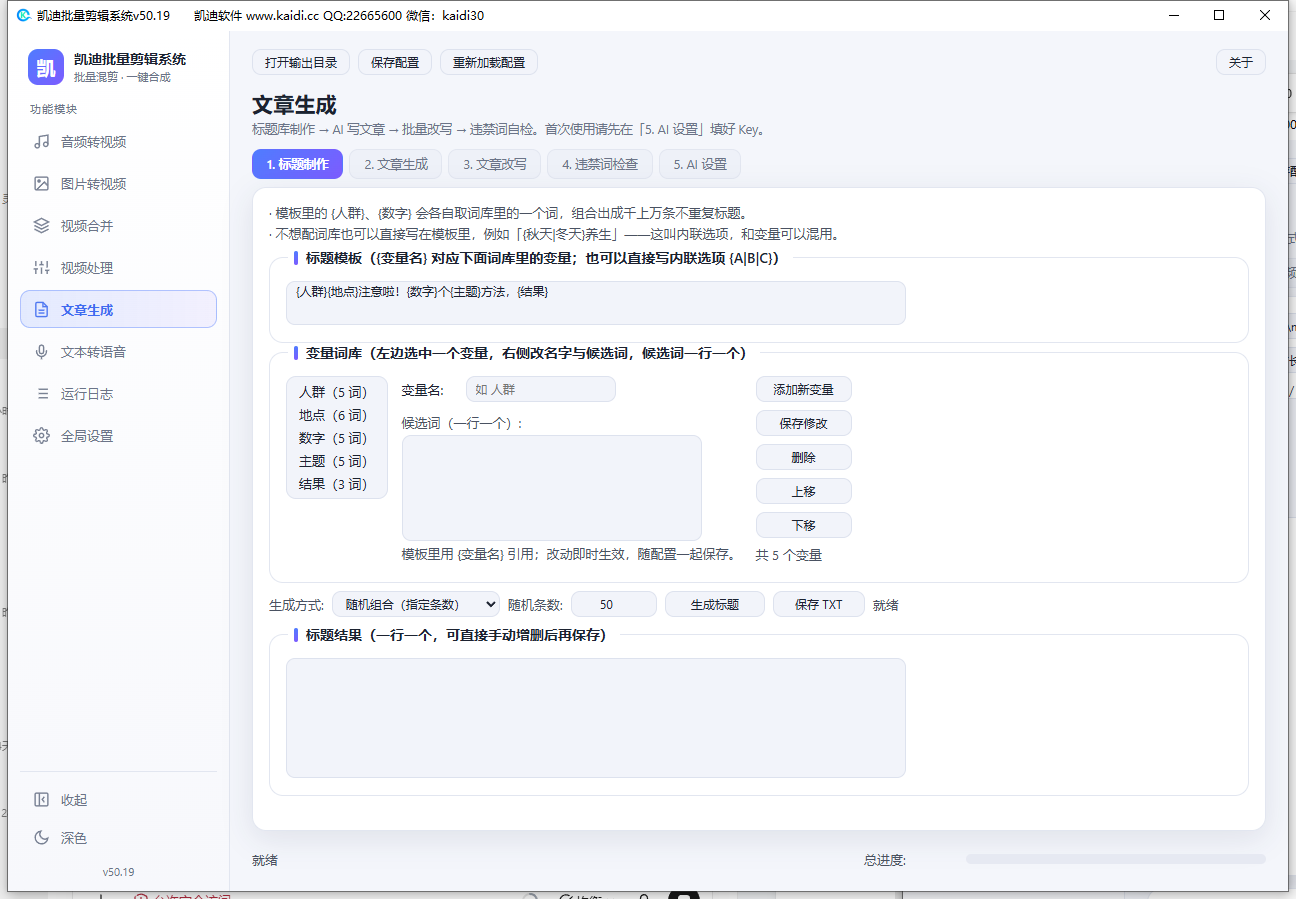1296x899 pixels.
Task: Switch to the 1. 标题制作 tab
Action: click(x=298, y=164)
